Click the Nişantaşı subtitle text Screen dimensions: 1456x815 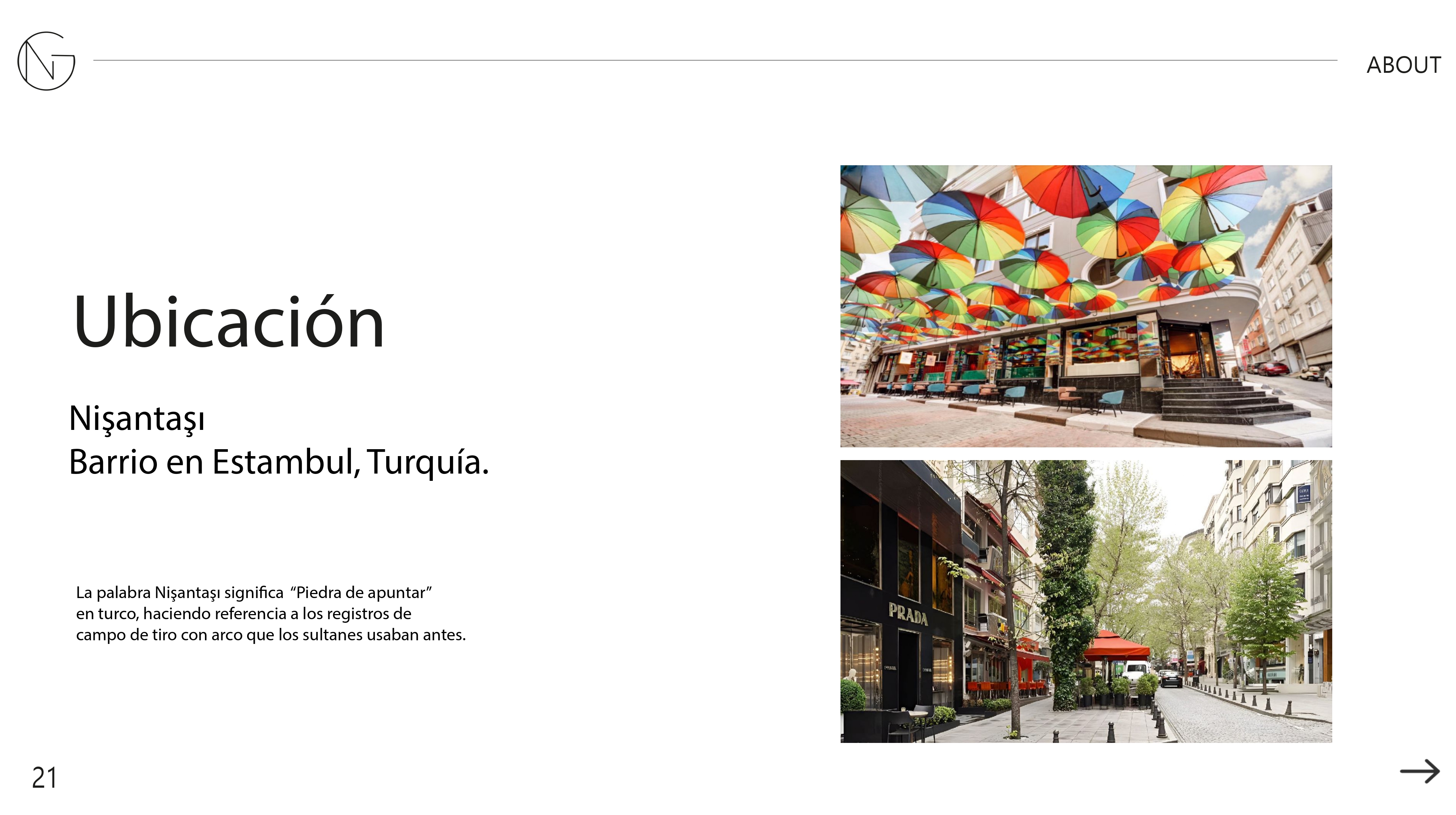coord(136,419)
